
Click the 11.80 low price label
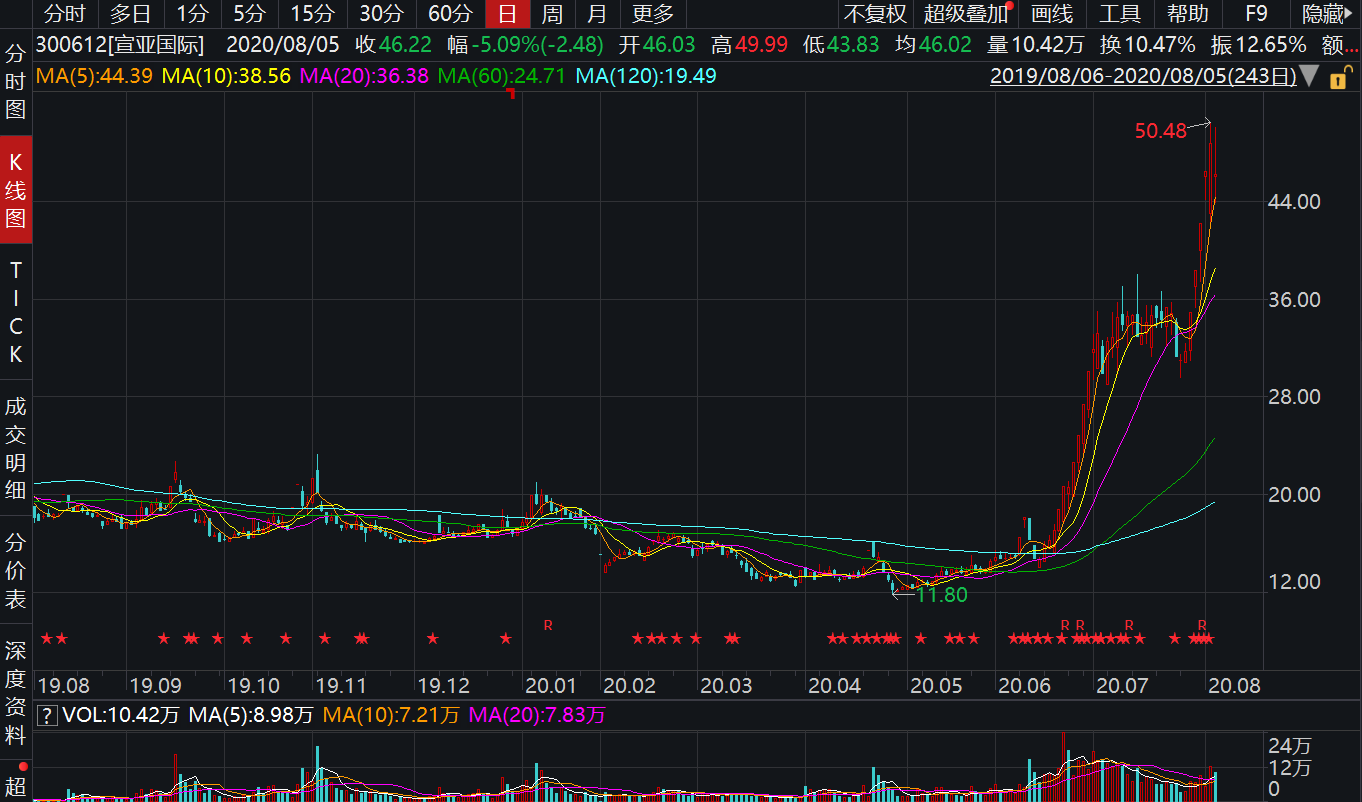(x=942, y=594)
